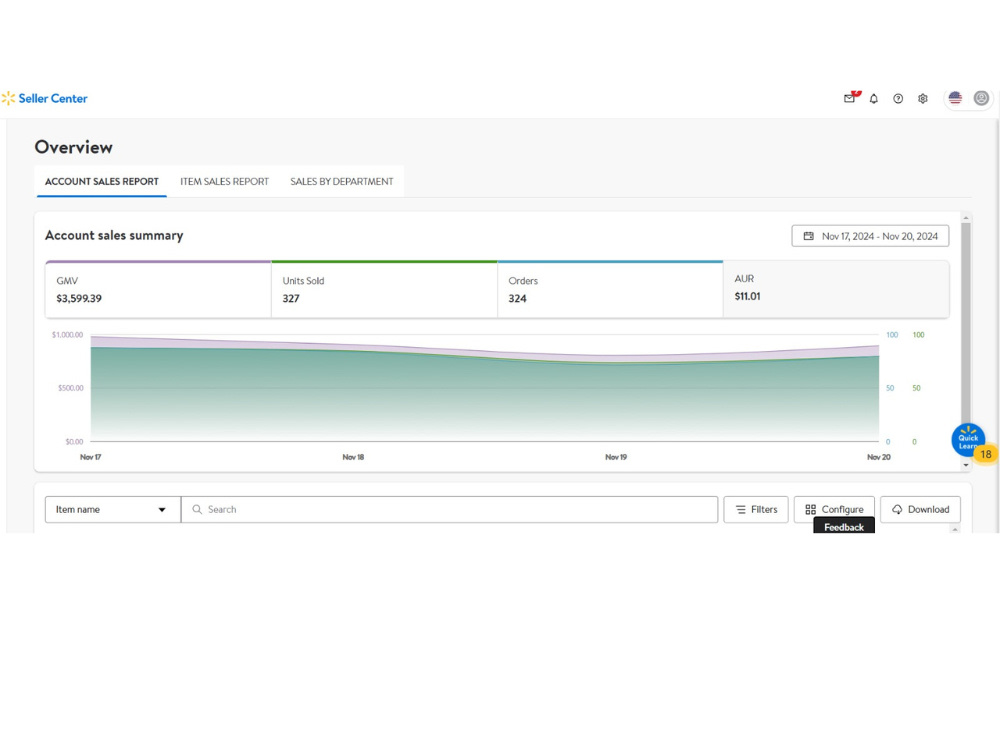Download the sales report
Viewport: 1000px width, 750px height.
coord(920,510)
